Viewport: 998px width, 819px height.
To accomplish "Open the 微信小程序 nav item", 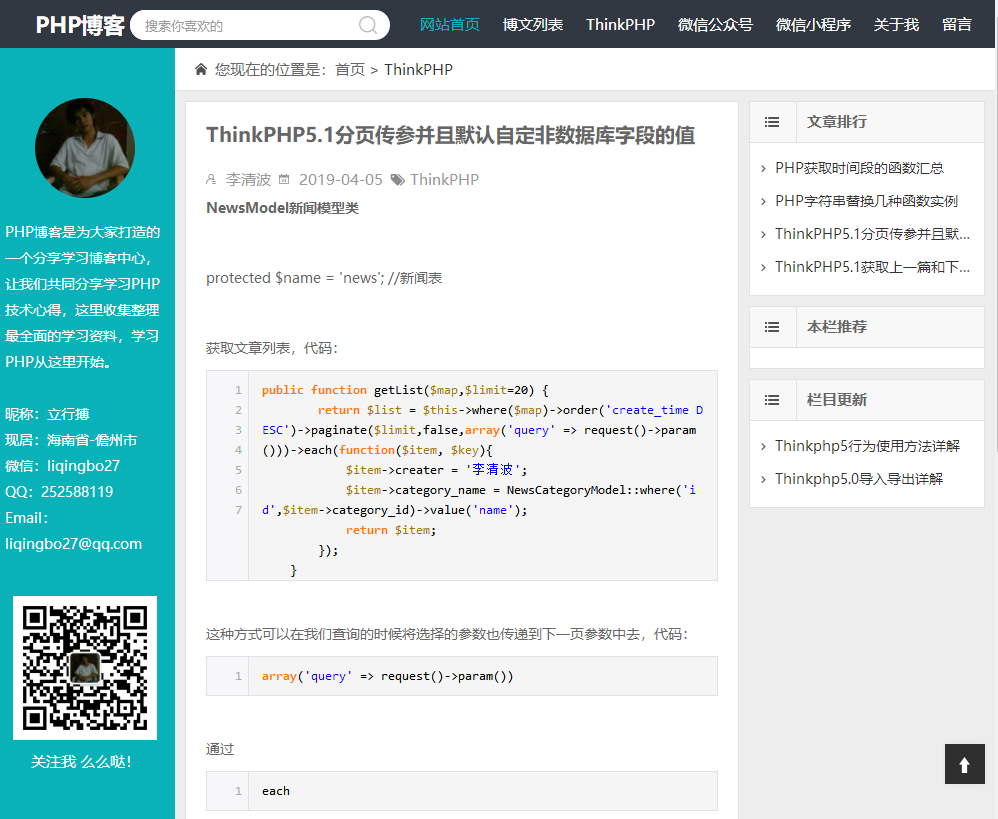I will tap(813, 25).
